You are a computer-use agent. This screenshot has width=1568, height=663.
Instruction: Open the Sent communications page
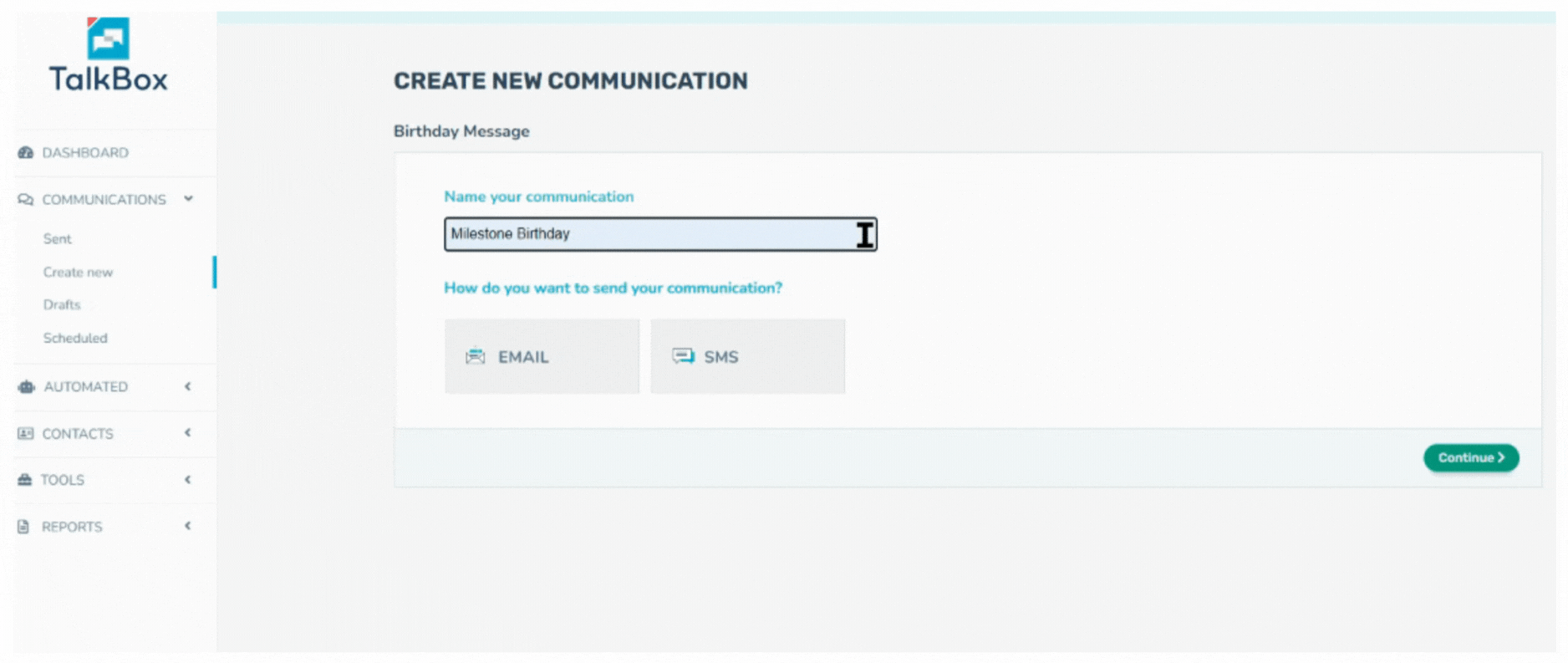coord(58,239)
